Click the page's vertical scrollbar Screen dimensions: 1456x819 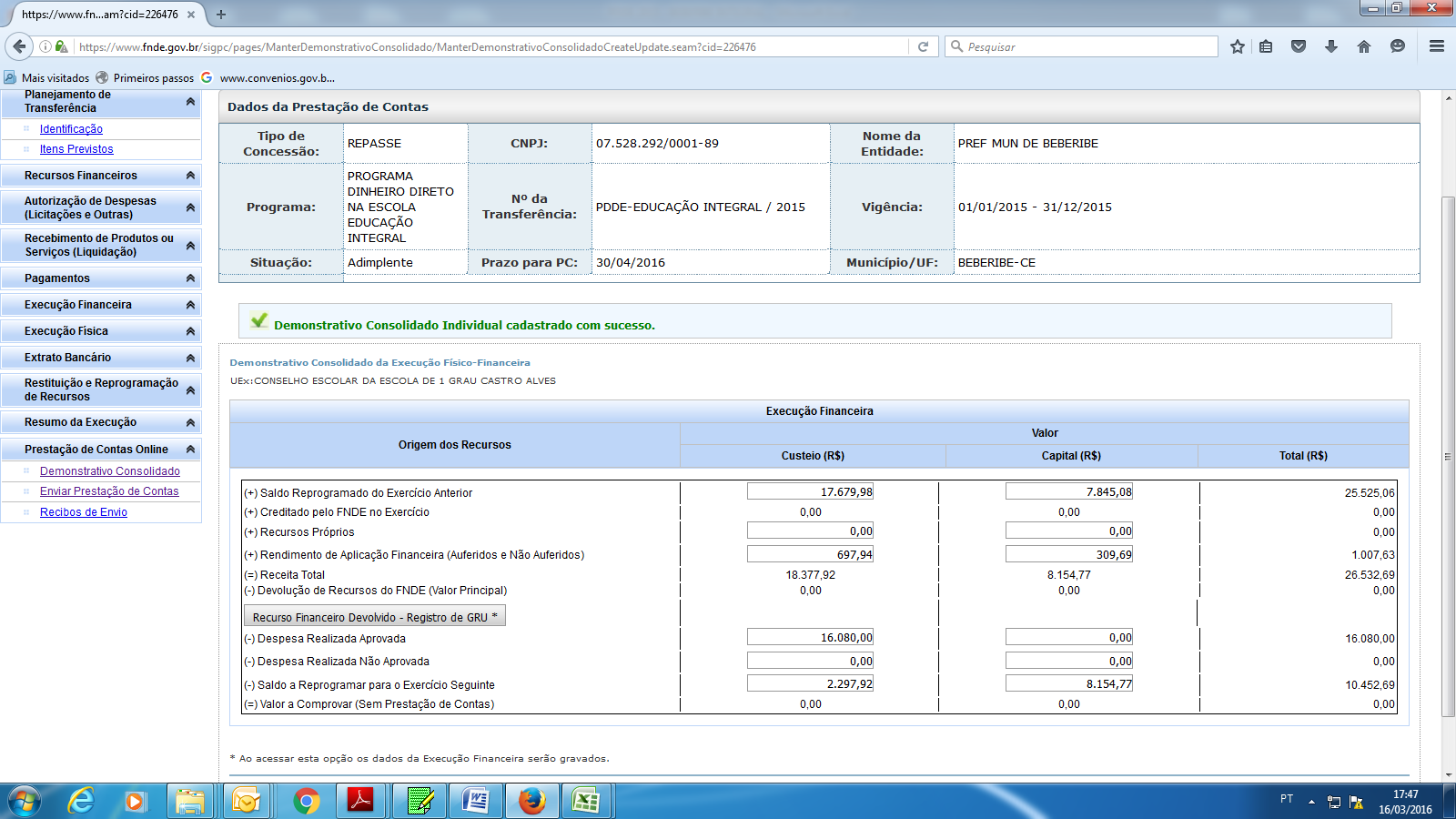pyautogui.click(x=1449, y=455)
